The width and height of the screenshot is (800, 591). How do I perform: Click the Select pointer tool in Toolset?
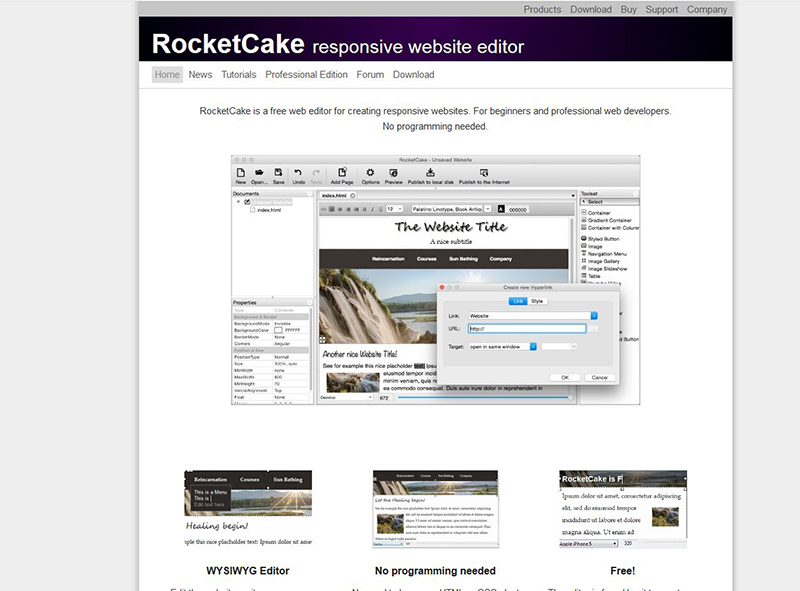coord(609,202)
